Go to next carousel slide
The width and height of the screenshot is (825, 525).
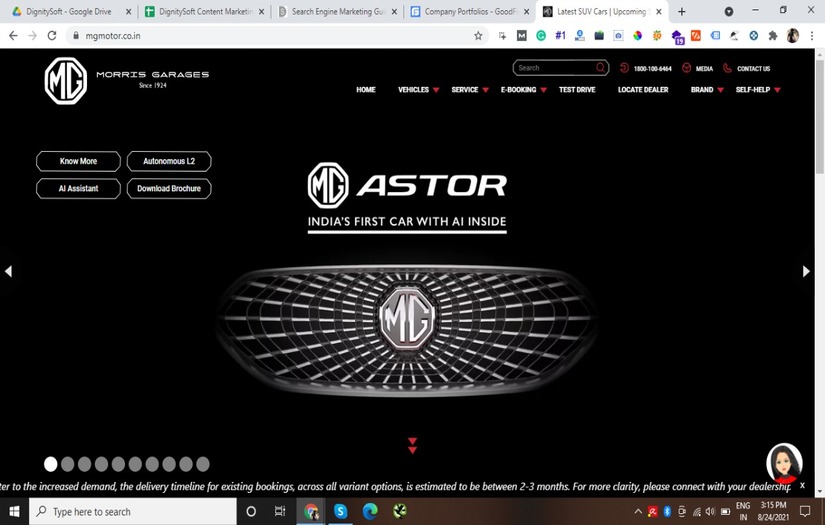point(806,271)
